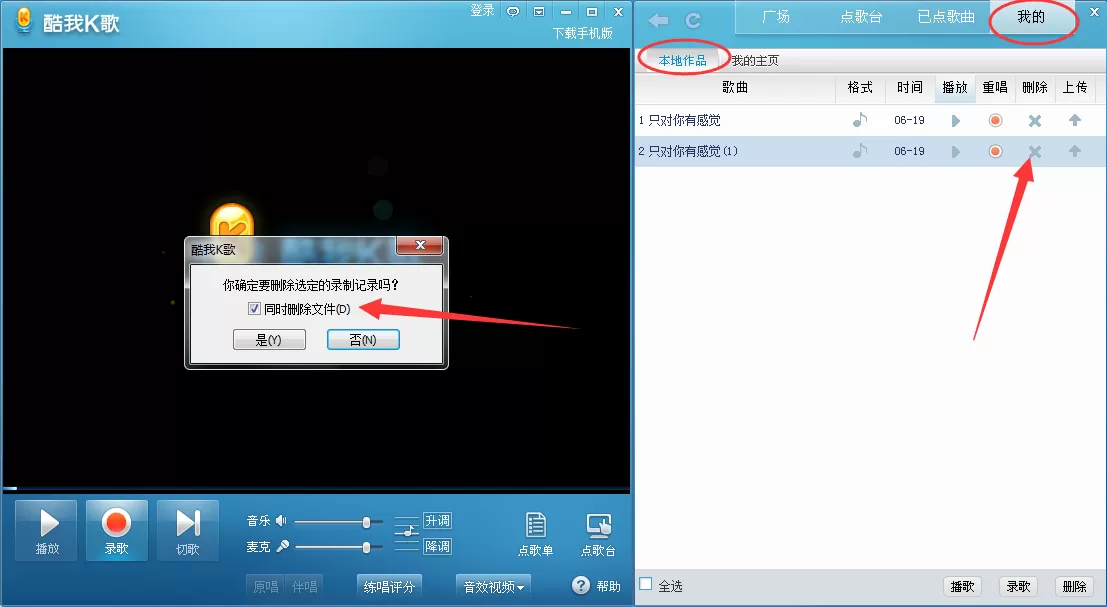
Task: Re-sing icon for row 2 只对你有感觉(1)
Action: (x=995, y=151)
